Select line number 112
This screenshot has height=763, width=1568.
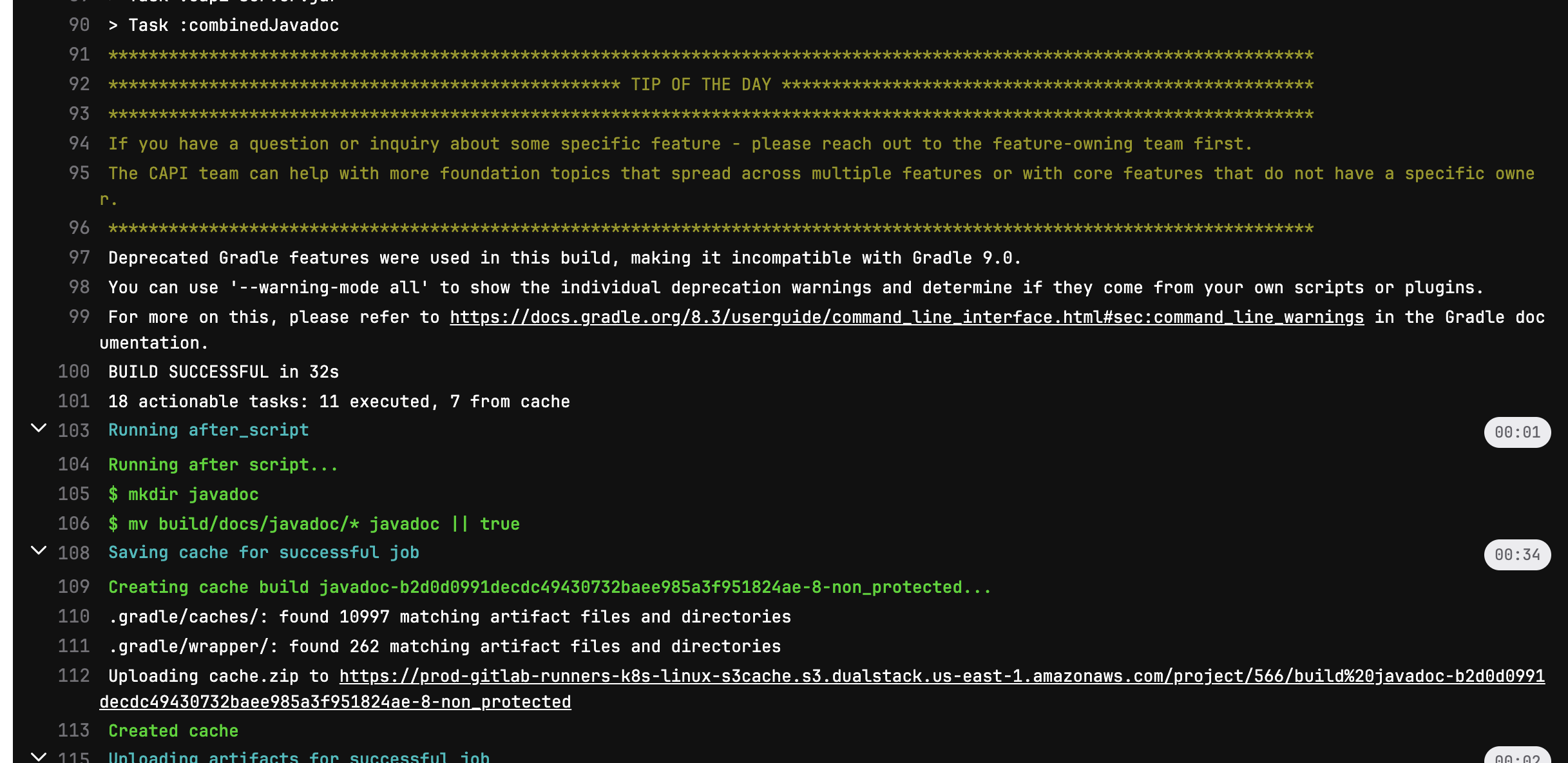pyautogui.click(x=73, y=676)
